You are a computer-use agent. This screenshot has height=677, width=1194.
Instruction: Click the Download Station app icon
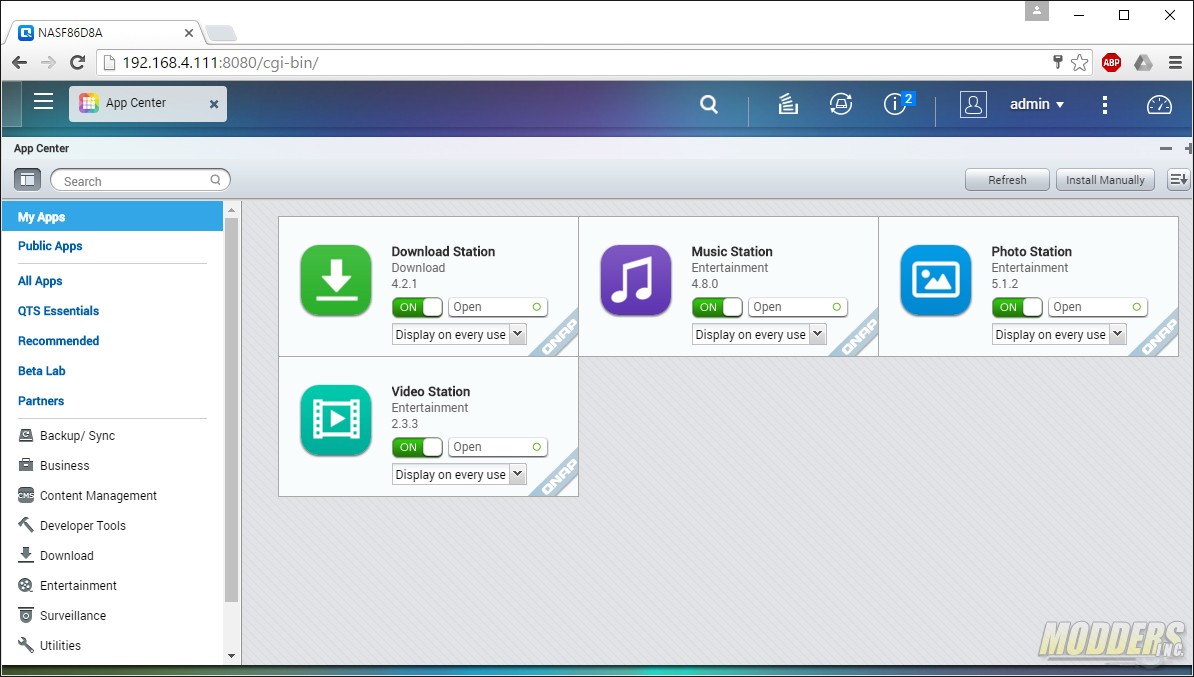tap(336, 280)
